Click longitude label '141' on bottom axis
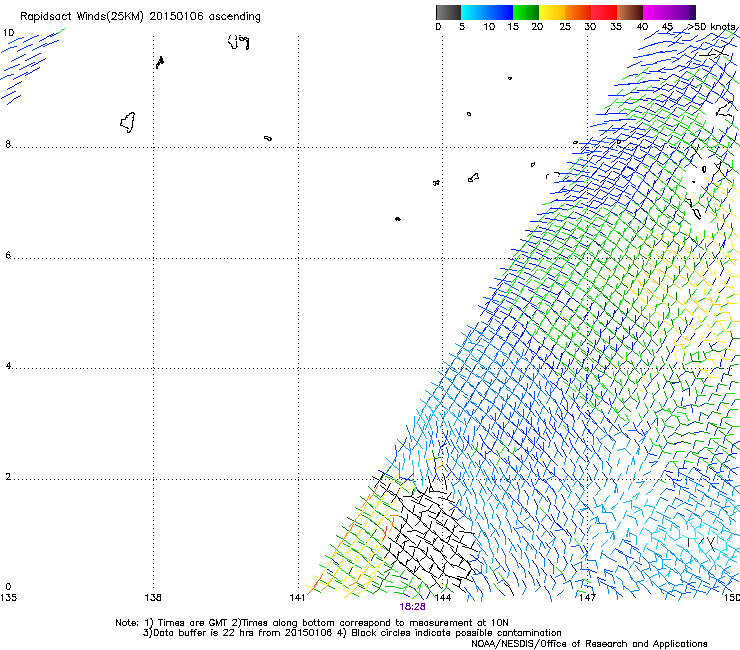 (x=297, y=598)
